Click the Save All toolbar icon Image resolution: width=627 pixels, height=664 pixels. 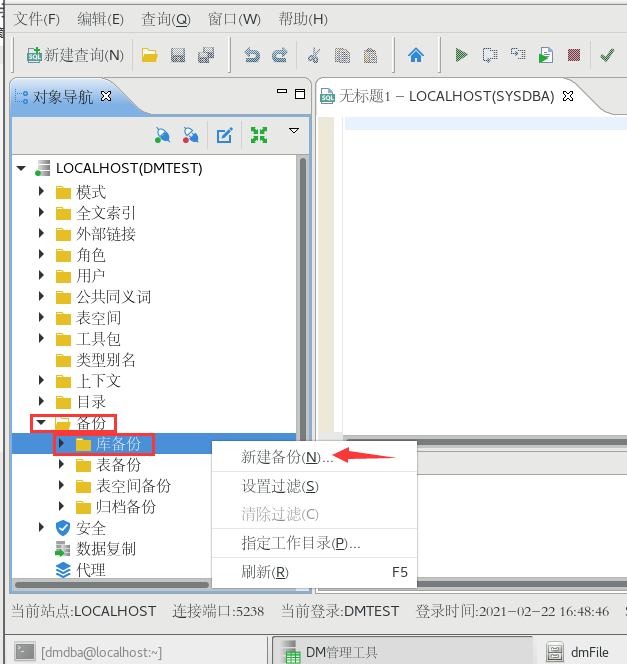pyautogui.click(x=206, y=55)
